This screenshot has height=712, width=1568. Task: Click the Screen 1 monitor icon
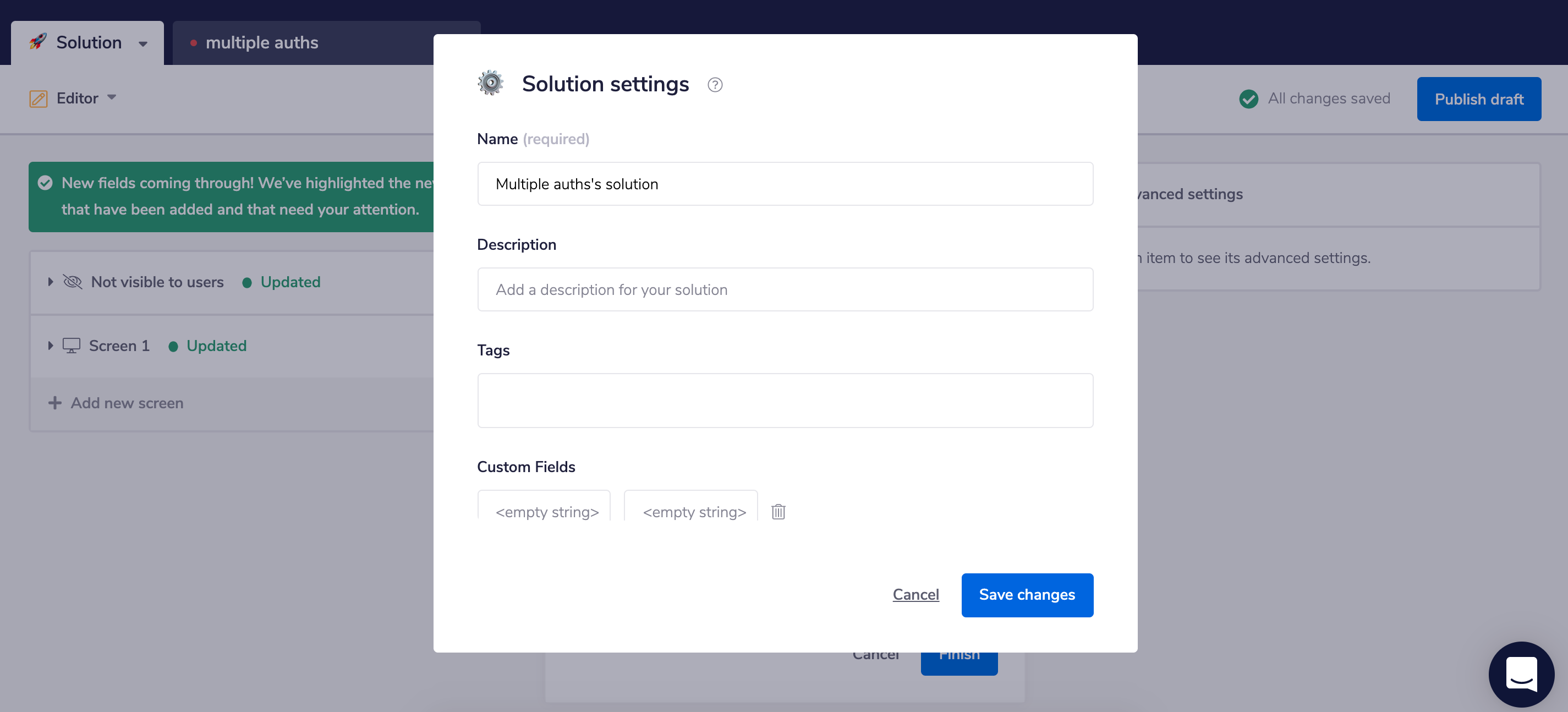[71, 346]
